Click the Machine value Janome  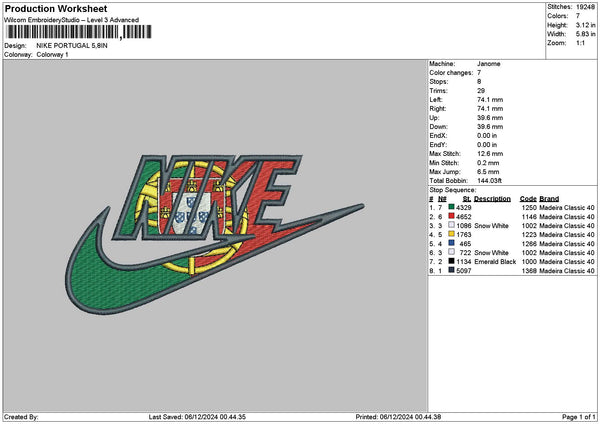point(489,64)
